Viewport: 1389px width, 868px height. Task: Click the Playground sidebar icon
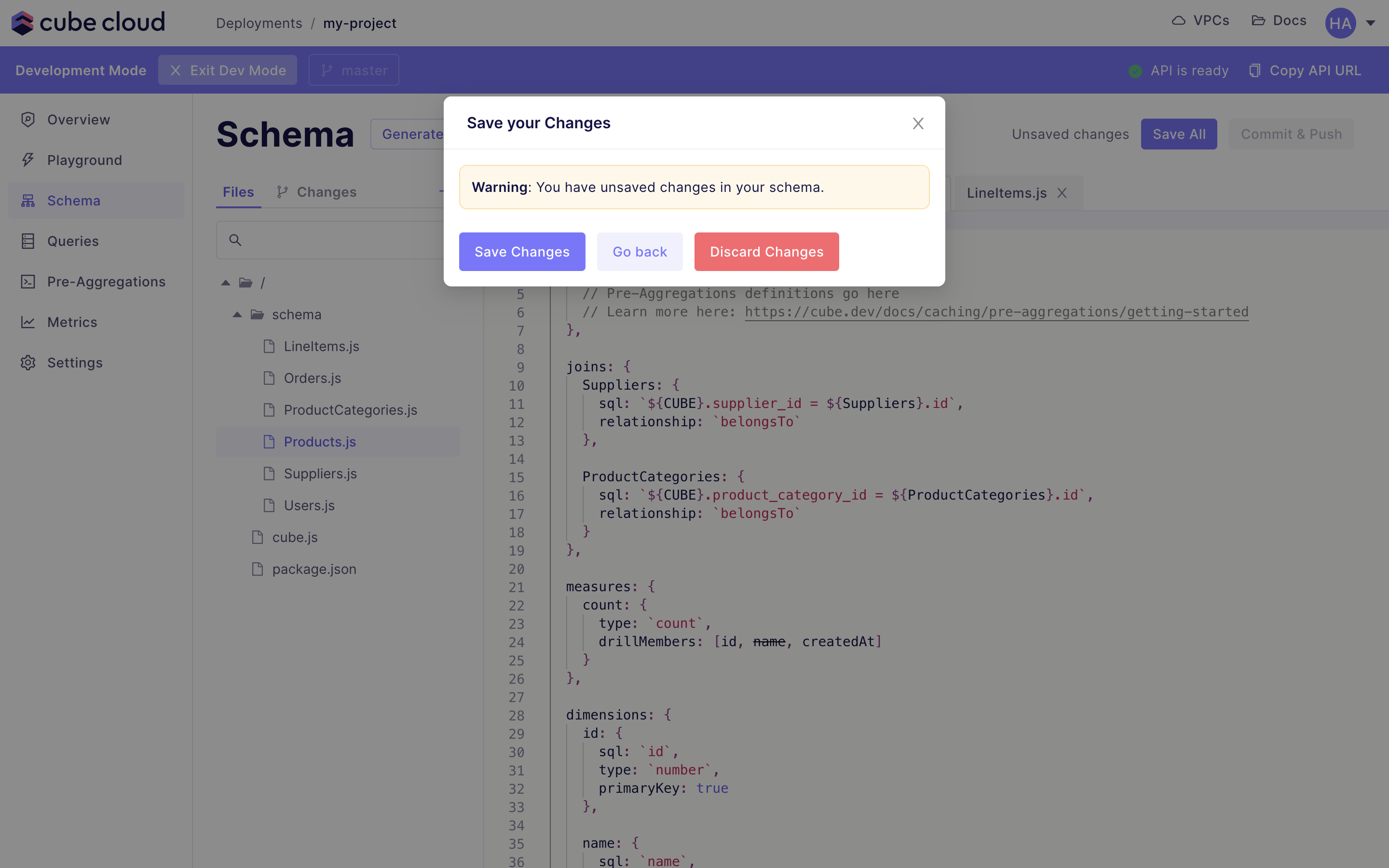point(27,160)
